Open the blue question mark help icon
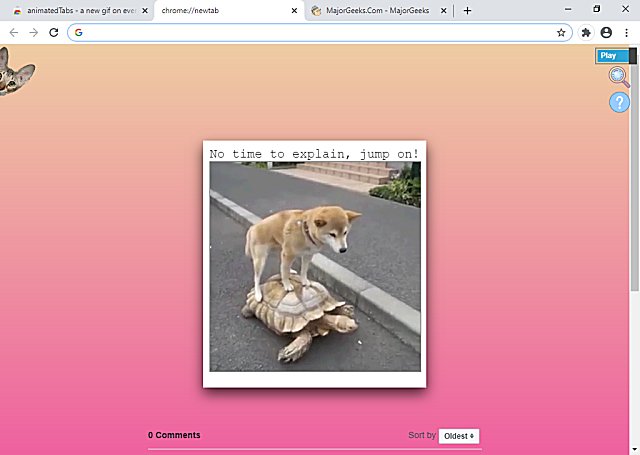This screenshot has width=640, height=455. 619,102
